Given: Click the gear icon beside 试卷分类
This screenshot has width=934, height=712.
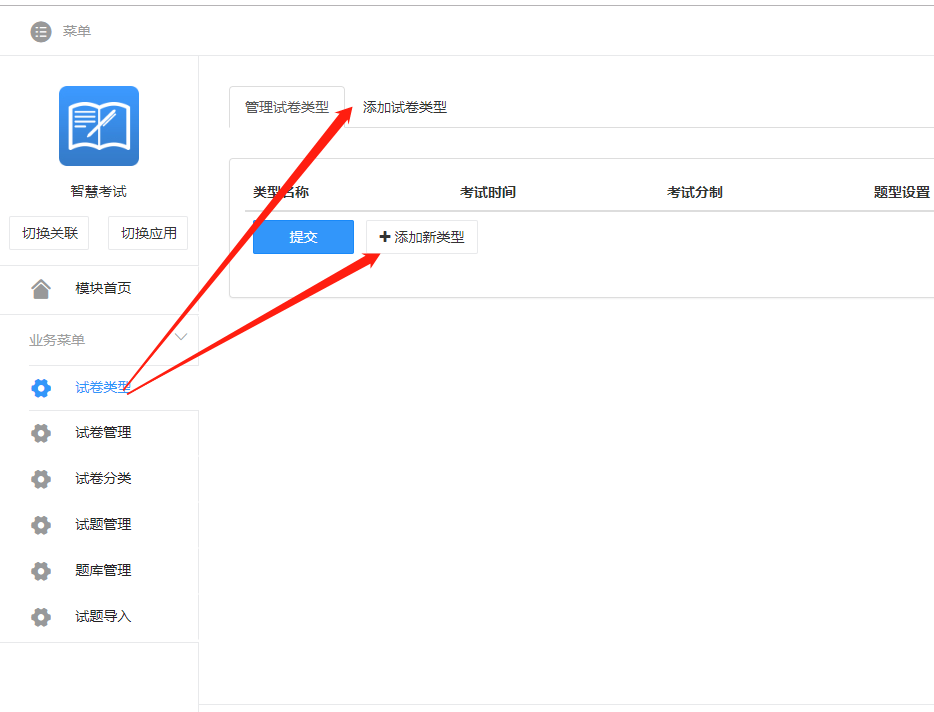Looking at the screenshot, I should pos(41,479).
